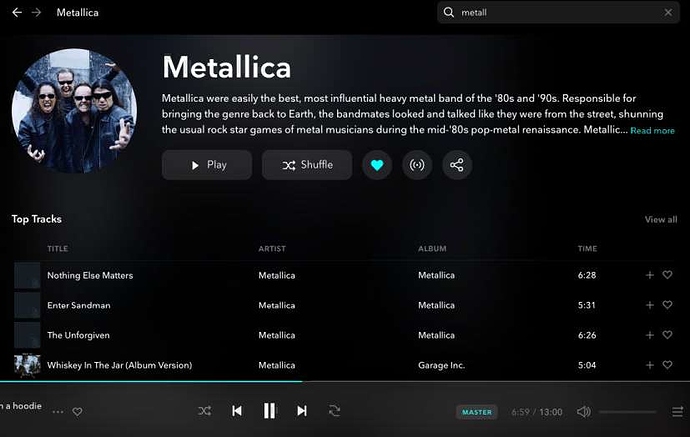The height and width of the screenshot is (437, 690).
Task: Select Enter Sandman track title
Action: [x=79, y=305]
